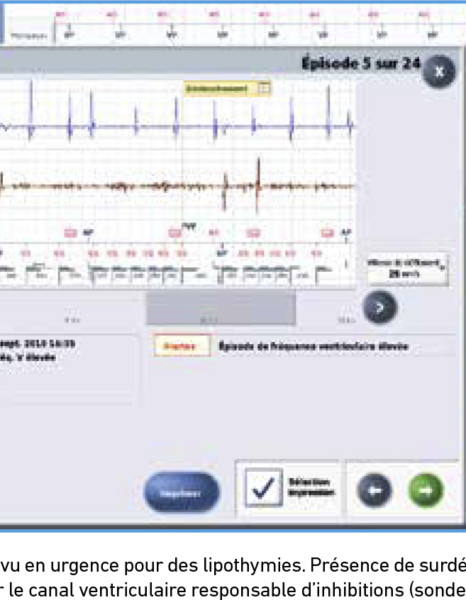The width and height of the screenshot is (466, 600).
Task: Click the tall spike on the ventricular channel
Action: click(x=259, y=184)
